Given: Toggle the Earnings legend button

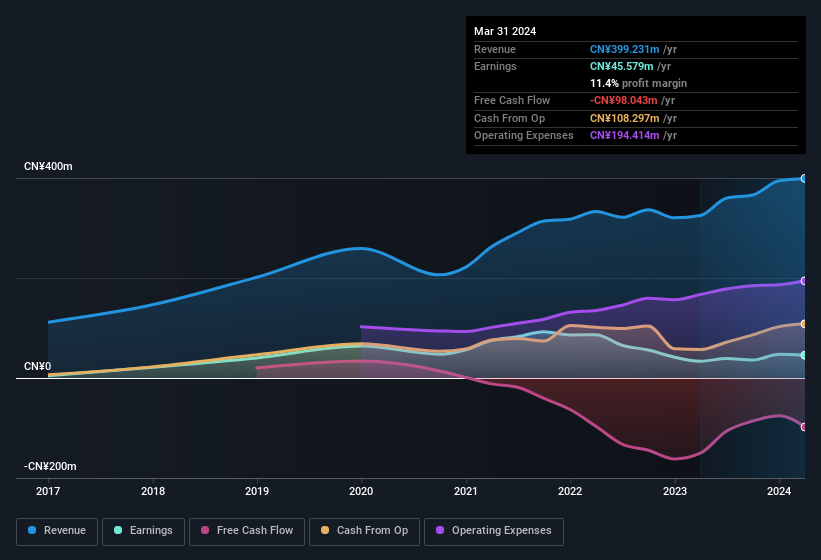Looking at the screenshot, I should tap(143, 531).
